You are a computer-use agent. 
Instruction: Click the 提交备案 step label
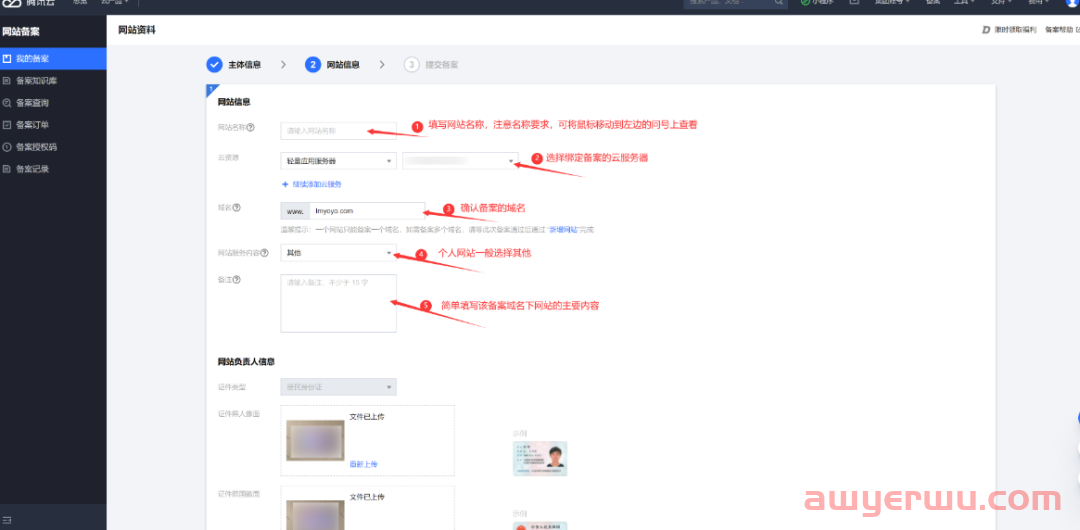pyautogui.click(x=442, y=65)
